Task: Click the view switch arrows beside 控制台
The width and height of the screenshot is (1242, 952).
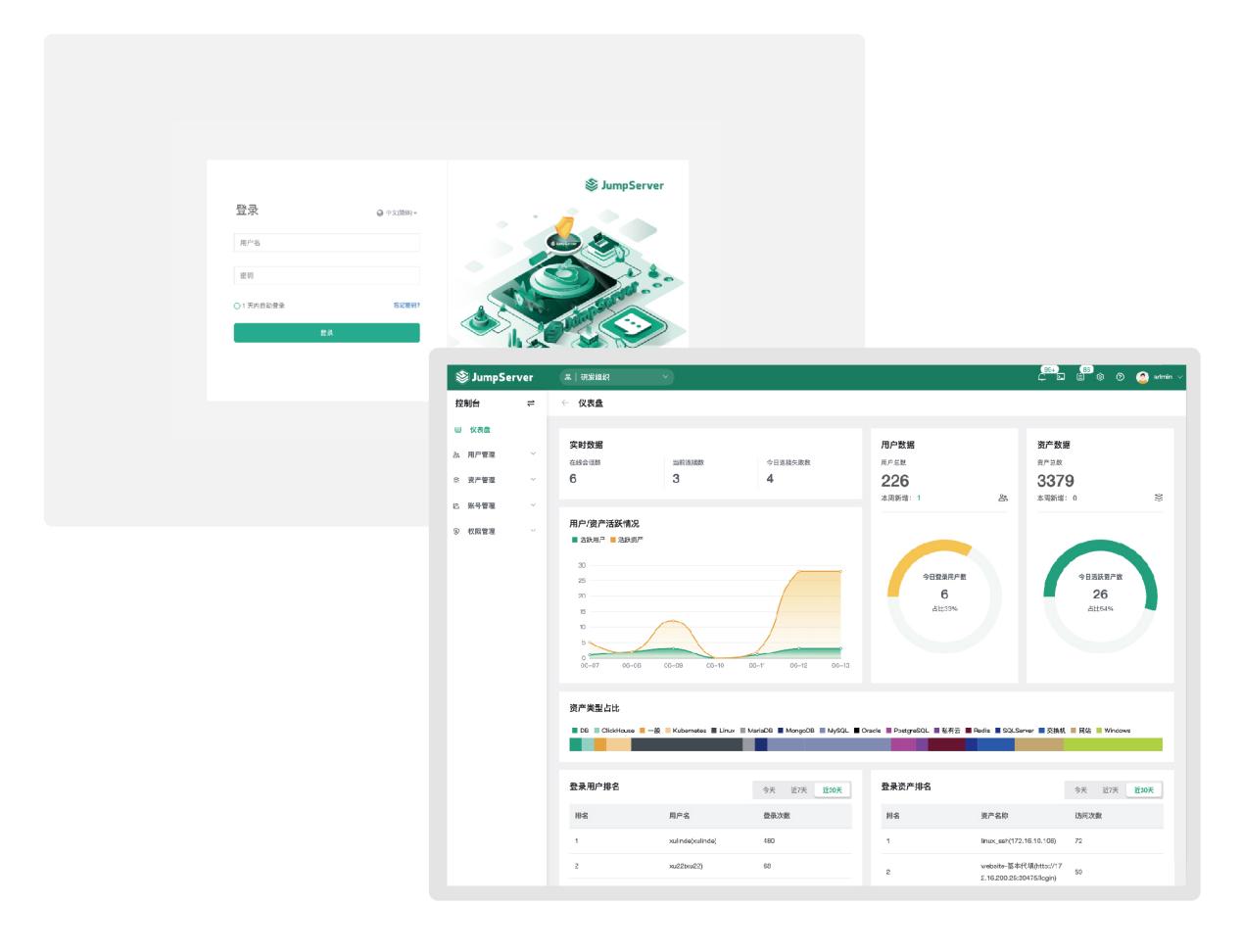Action: pos(531,404)
